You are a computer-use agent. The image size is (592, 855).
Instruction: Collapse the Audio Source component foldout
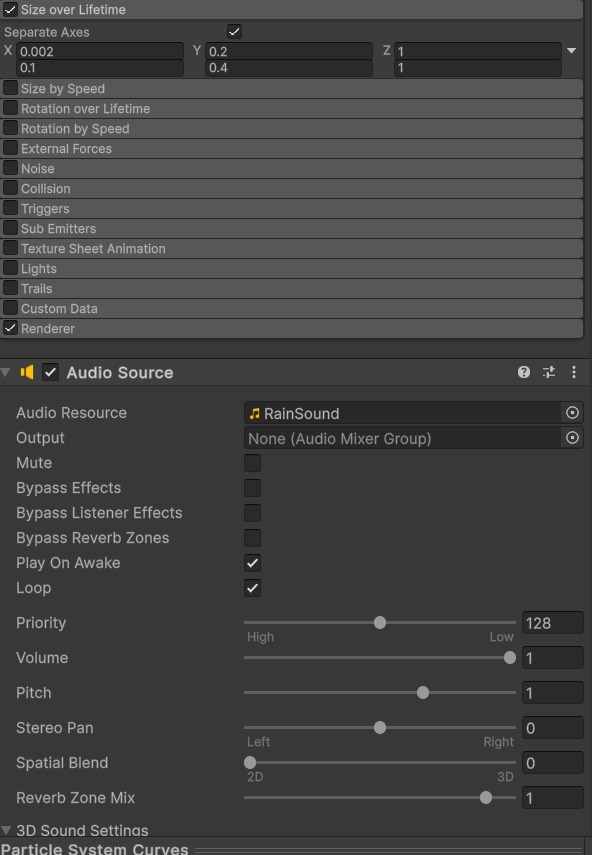[6, 372]
